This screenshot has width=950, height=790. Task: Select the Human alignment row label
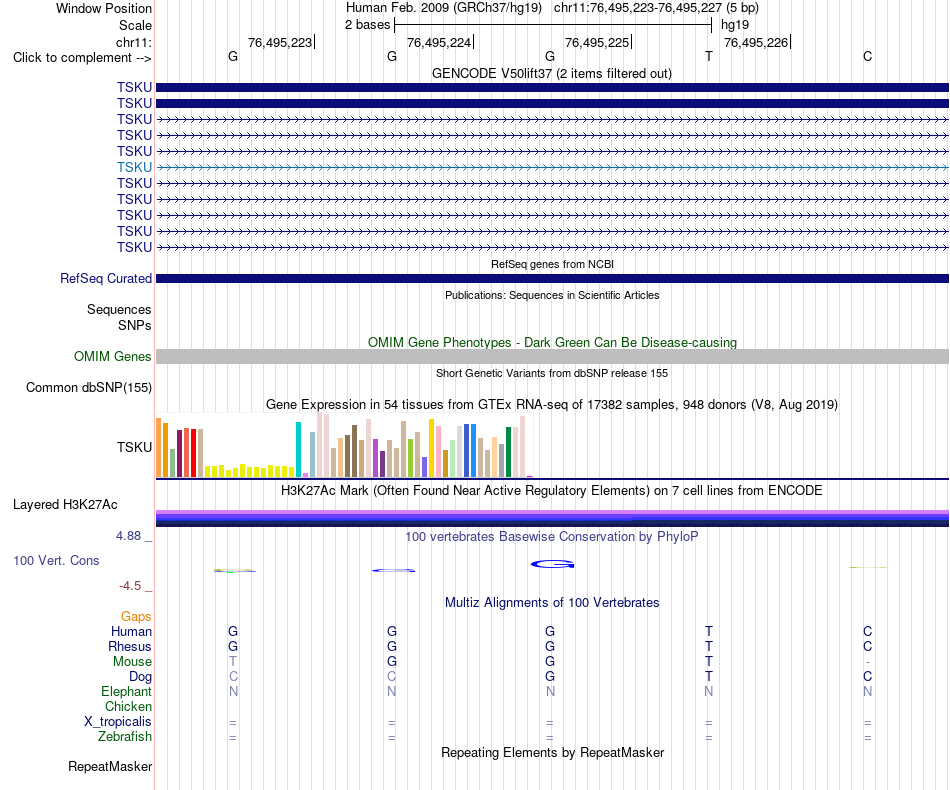pyautogui.click(x=131, y=631)
